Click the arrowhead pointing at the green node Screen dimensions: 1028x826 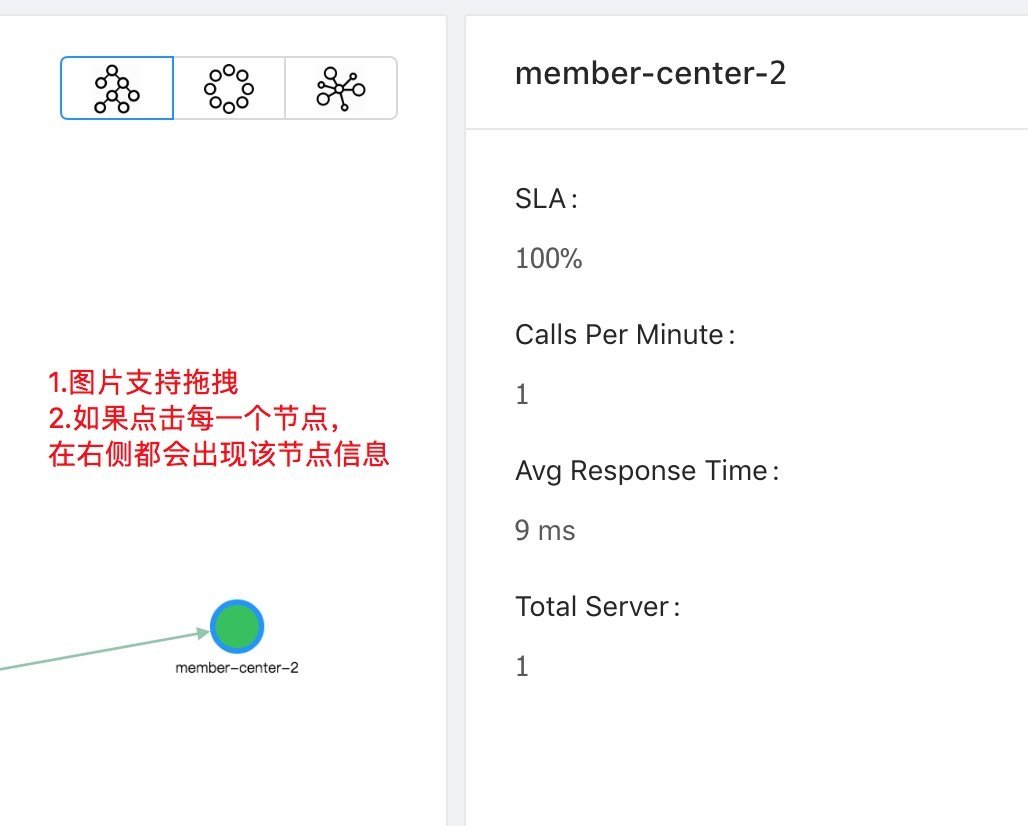coord(203,632)
